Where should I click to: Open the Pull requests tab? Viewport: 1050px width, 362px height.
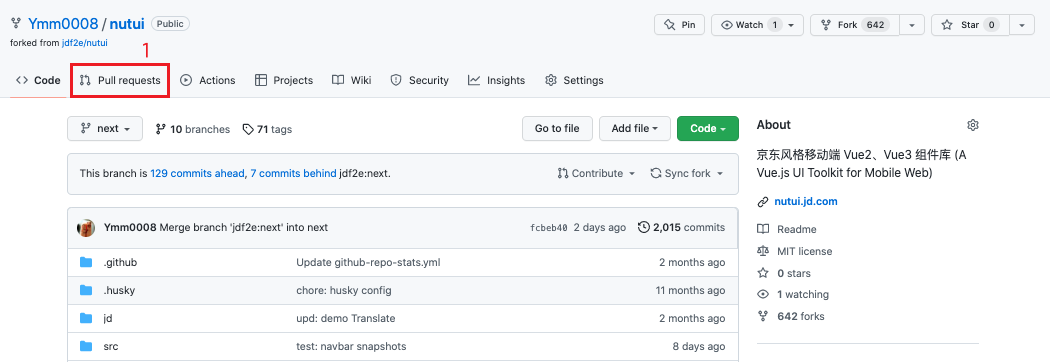[120, 80]
